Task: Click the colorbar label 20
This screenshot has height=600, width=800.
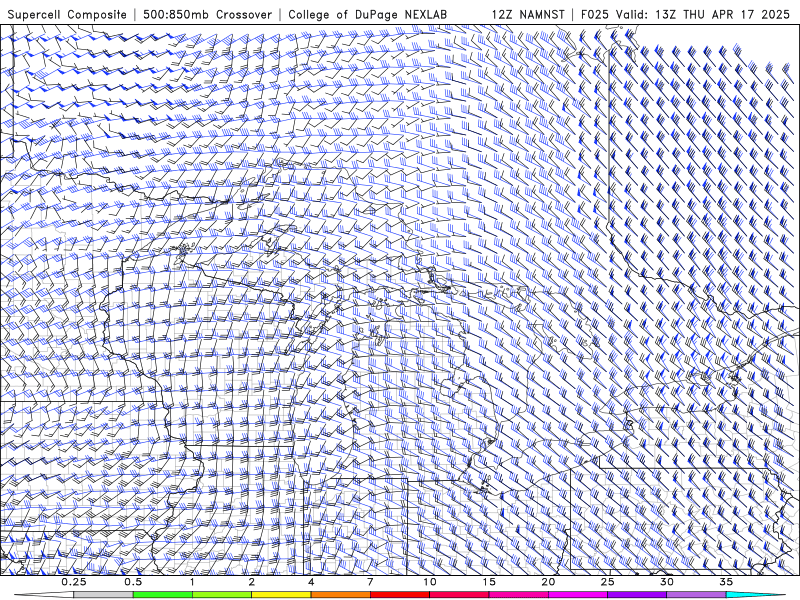Action: [x=548, y=582]
